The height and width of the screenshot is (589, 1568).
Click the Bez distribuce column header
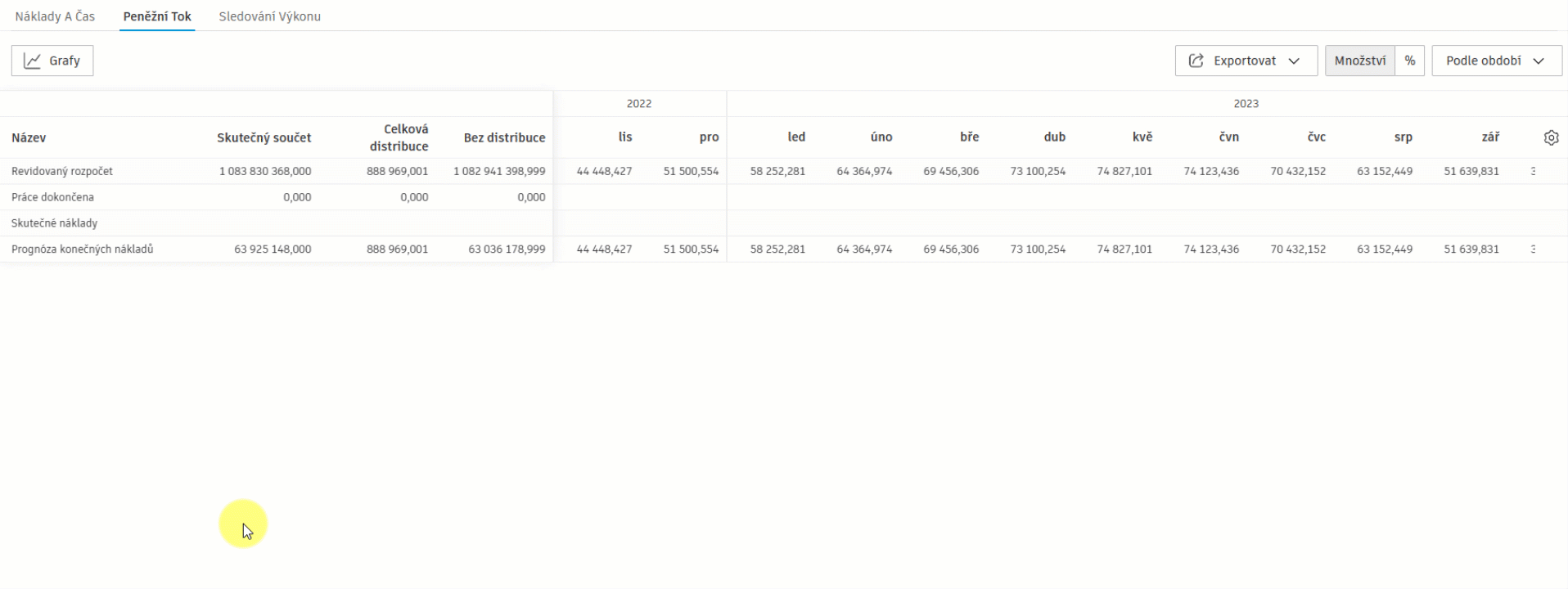(x=504, y=137)
